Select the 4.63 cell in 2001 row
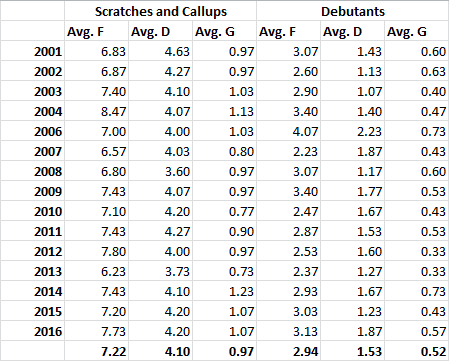 (x=160, y=51)
